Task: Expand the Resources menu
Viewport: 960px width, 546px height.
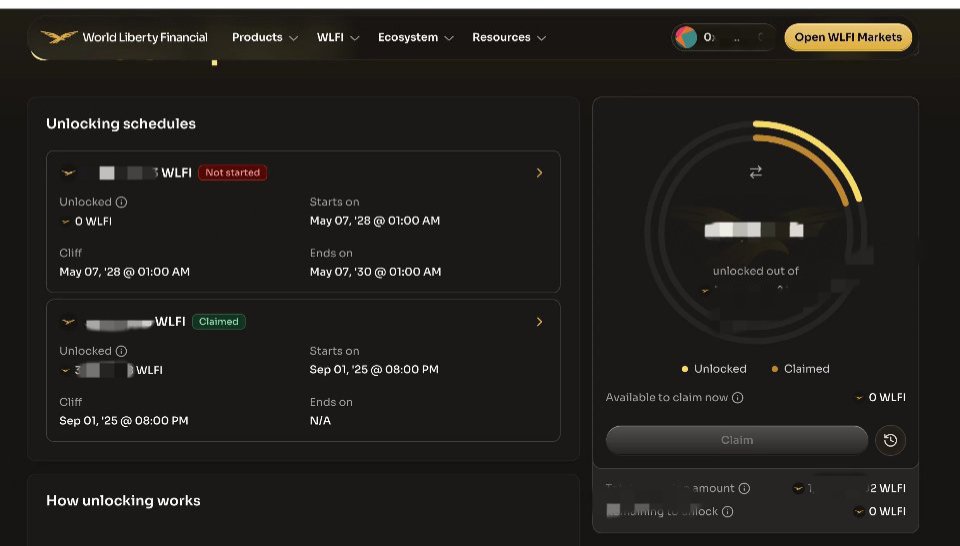Action: pos(509,37)
